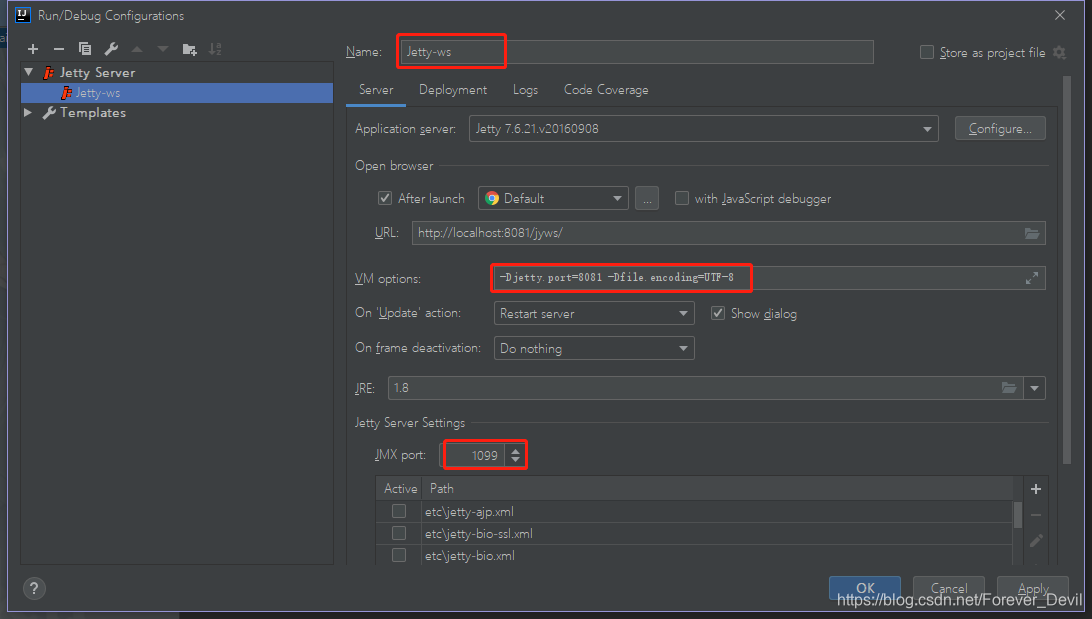Viewport: 1092px width, 619px height.
Task: Switch to the Logs tab
Action: (x=525, y=90)
